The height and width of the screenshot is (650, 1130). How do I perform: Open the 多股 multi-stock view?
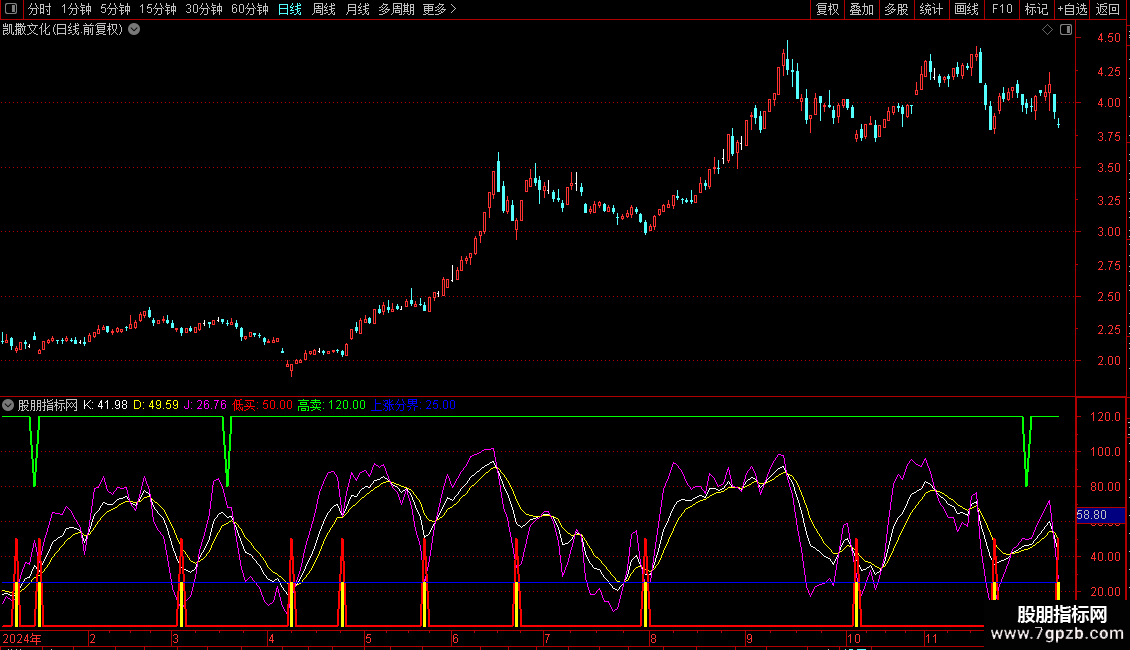tap(896, 9)
